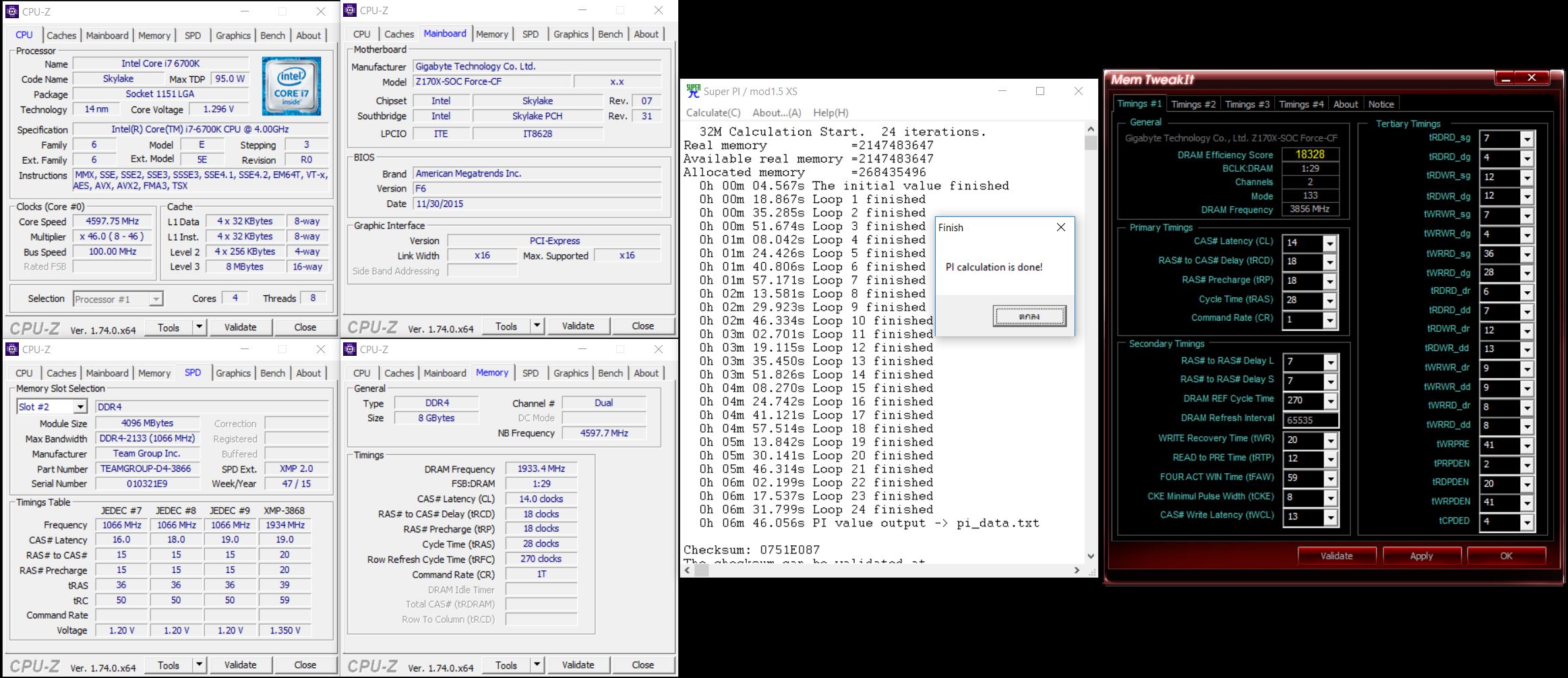Close the Finish dialog with the X

click(1061, 227)
